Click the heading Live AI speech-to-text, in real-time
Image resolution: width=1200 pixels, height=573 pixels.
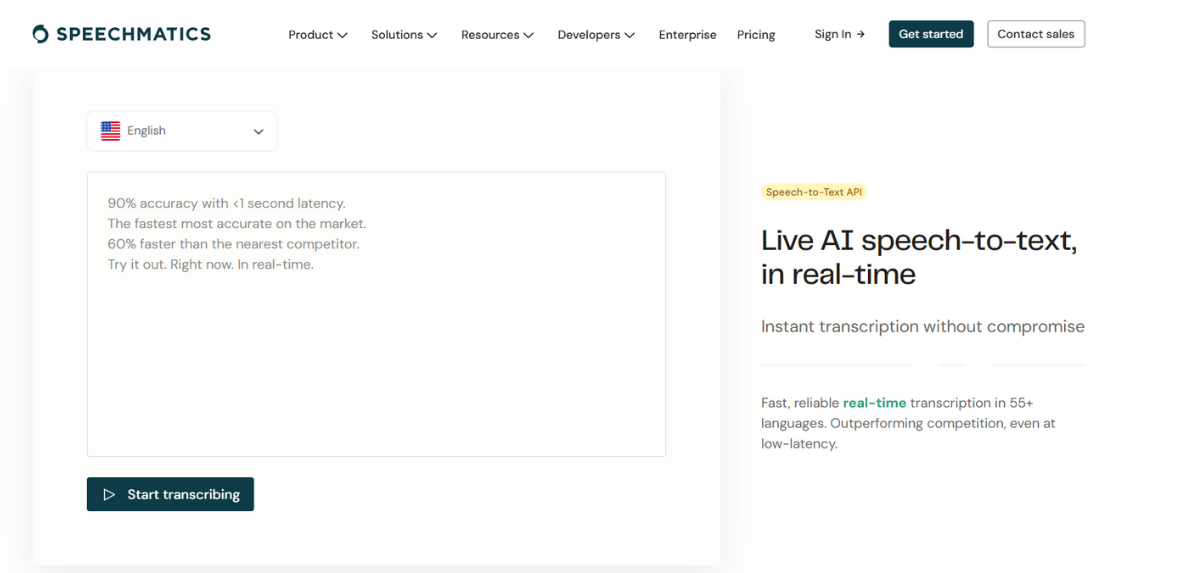click(x=919, y=257)
